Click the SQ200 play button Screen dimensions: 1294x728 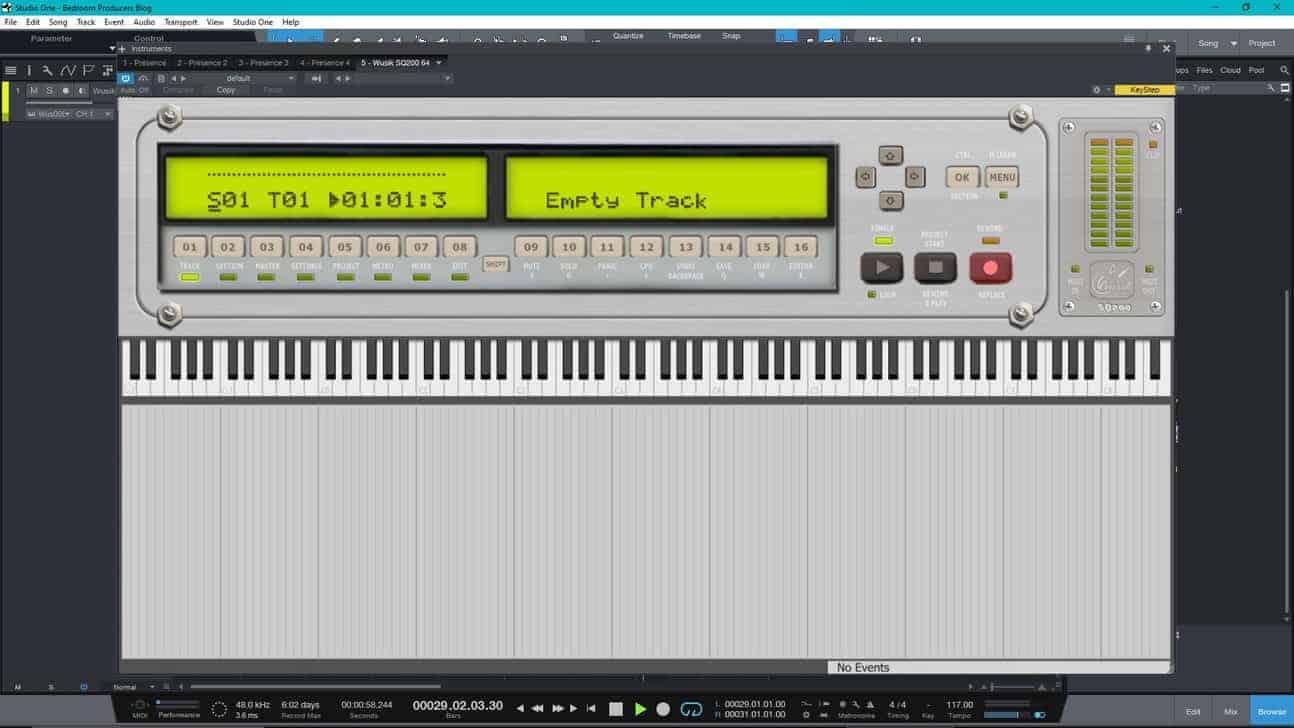(882, 268)
